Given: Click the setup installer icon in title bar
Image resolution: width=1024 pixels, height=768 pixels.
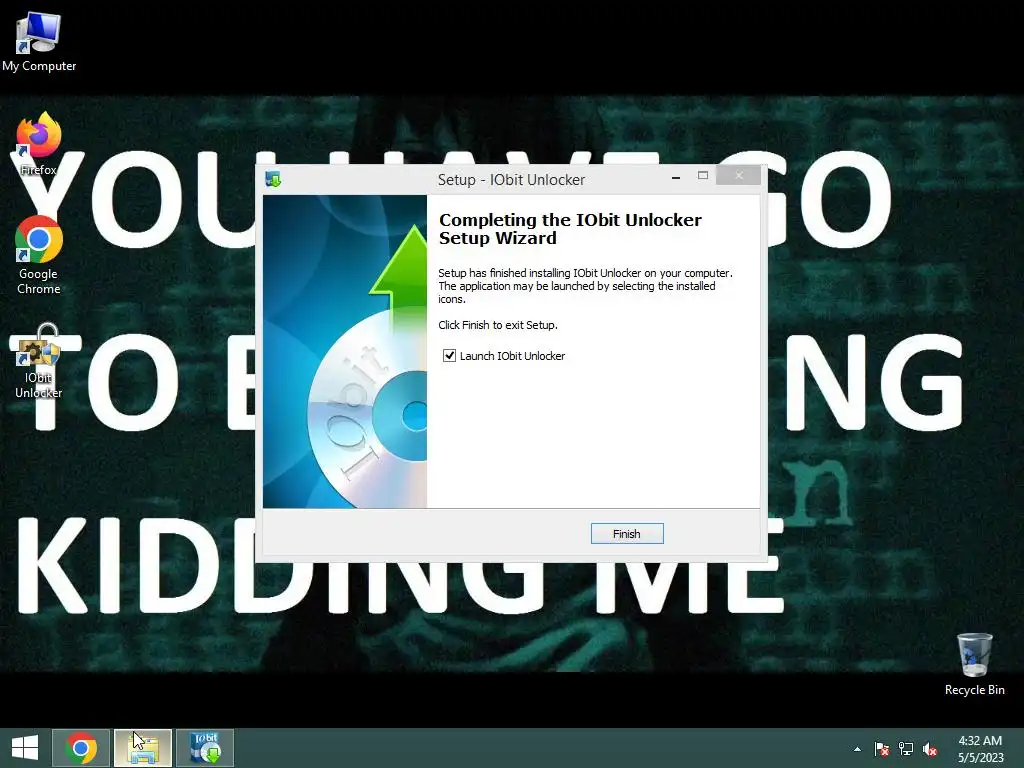Looking at the screenshot, I should [x=273, y=179].
